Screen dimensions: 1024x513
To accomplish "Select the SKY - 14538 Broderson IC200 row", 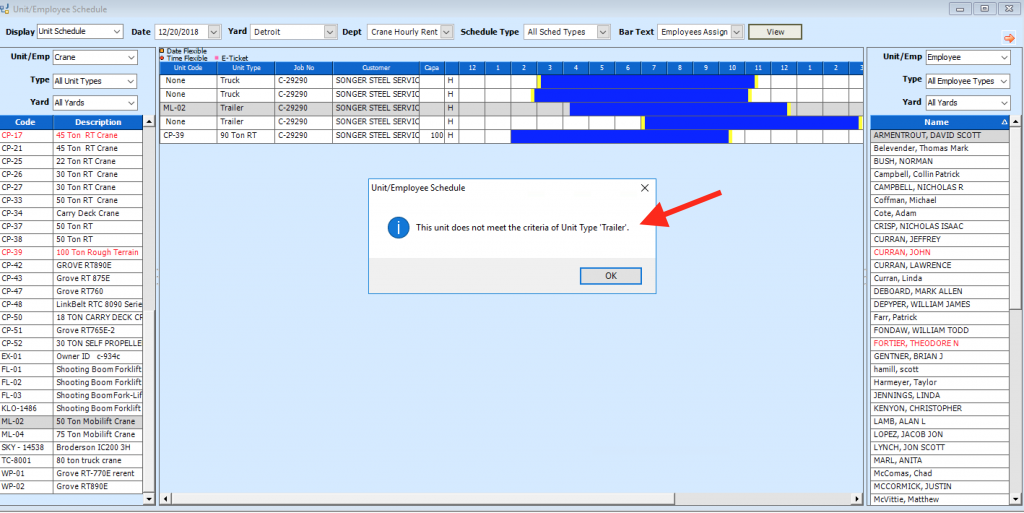I will coord(71,447).
